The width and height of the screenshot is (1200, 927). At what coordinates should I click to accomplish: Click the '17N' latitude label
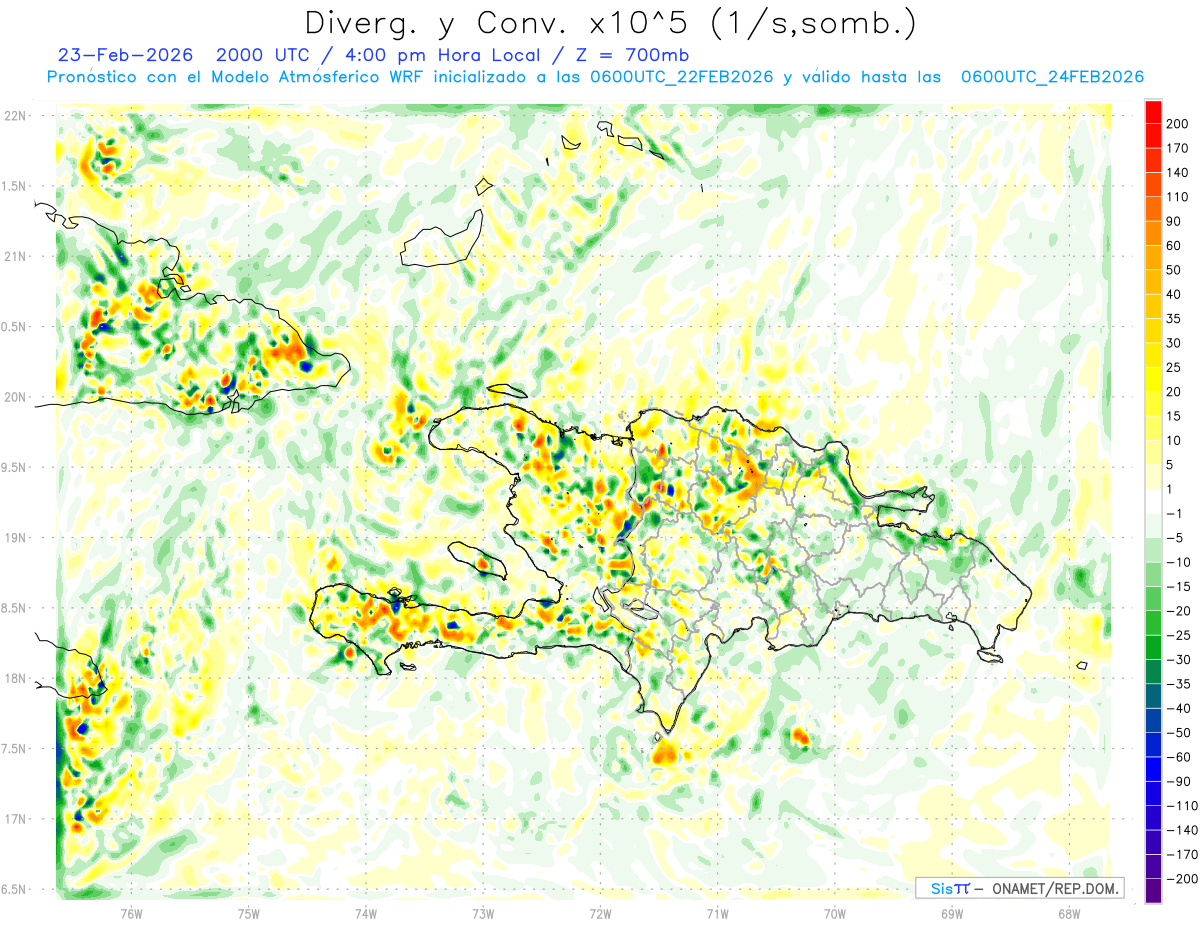[x=15, y=819]
